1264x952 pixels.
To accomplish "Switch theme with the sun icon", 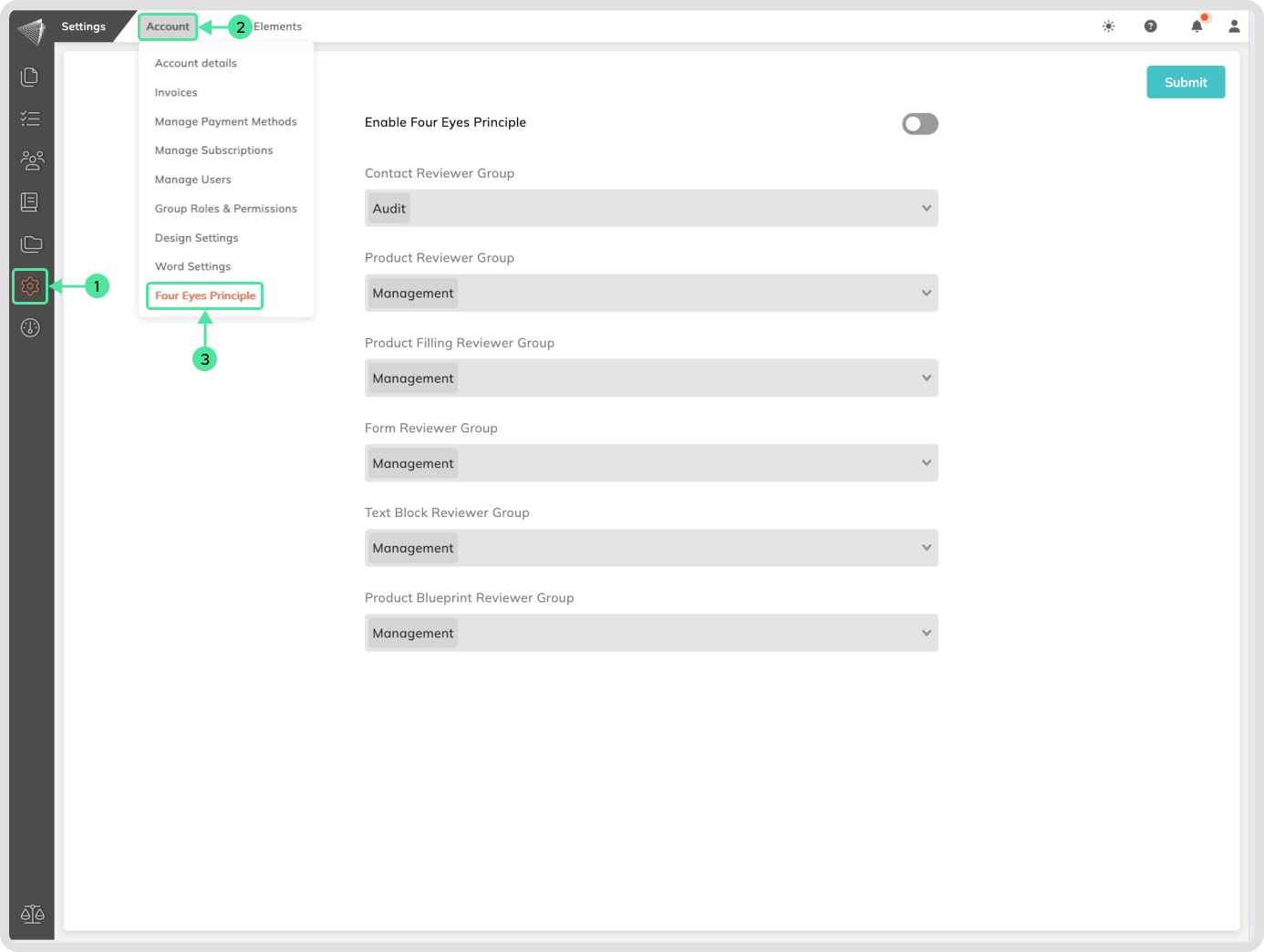I will (1108, 26).
